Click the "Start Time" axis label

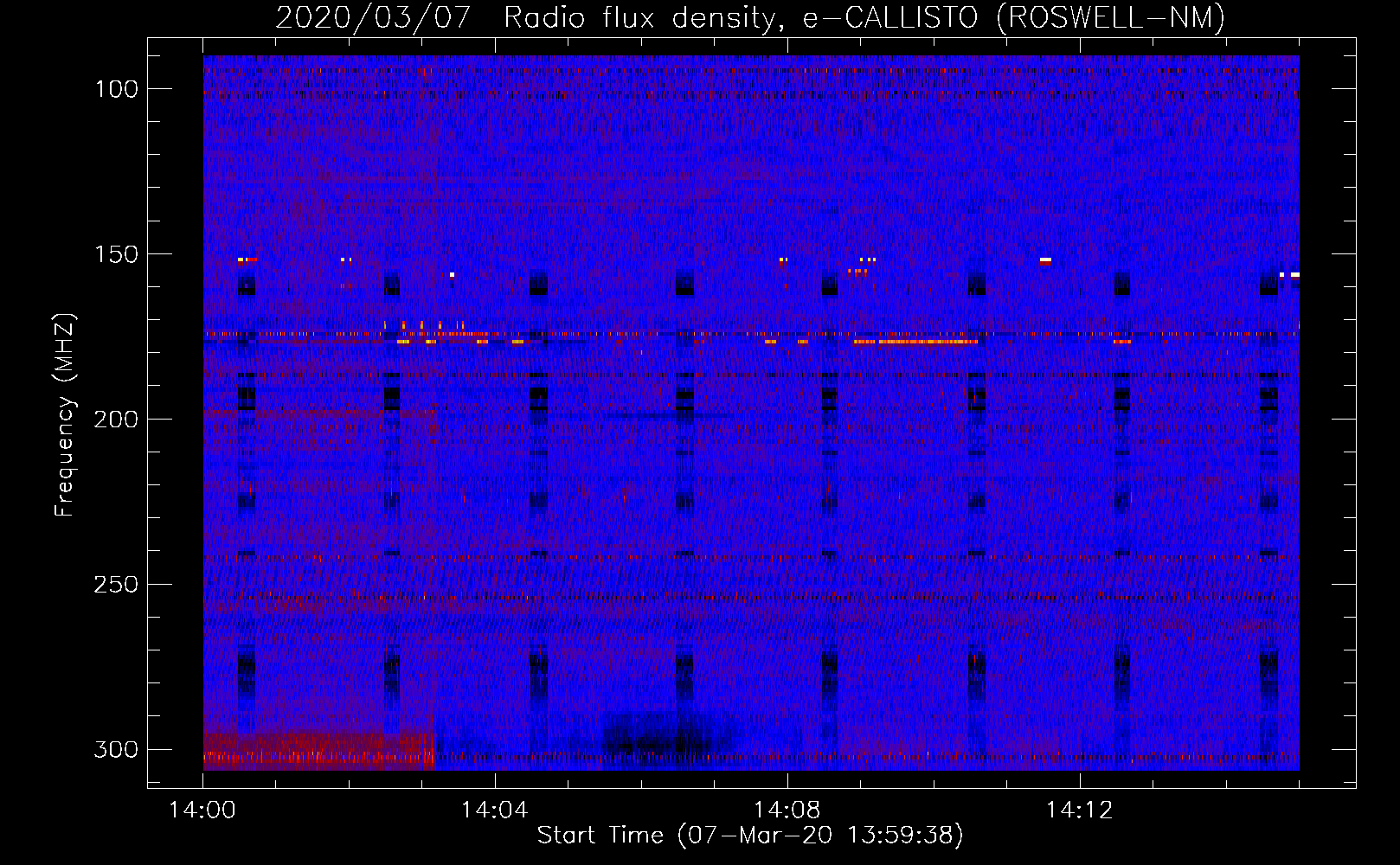[x=750, y=836]
